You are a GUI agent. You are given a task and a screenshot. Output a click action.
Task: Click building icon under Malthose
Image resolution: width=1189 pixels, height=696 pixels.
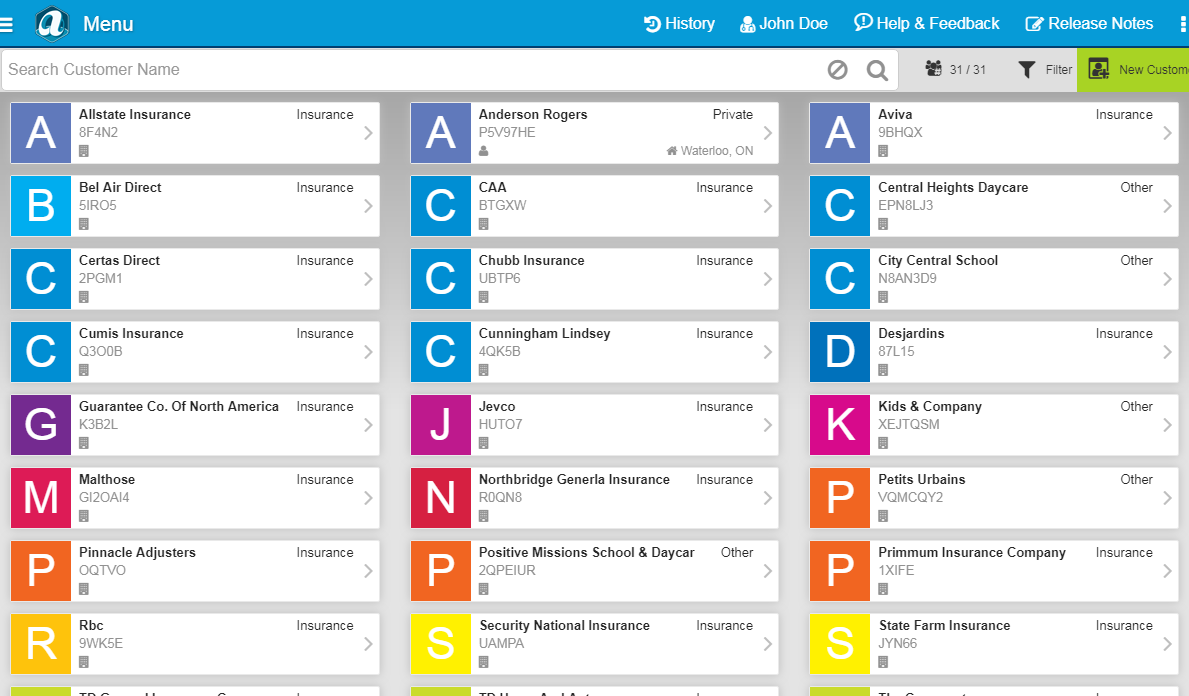pos(84,516)
